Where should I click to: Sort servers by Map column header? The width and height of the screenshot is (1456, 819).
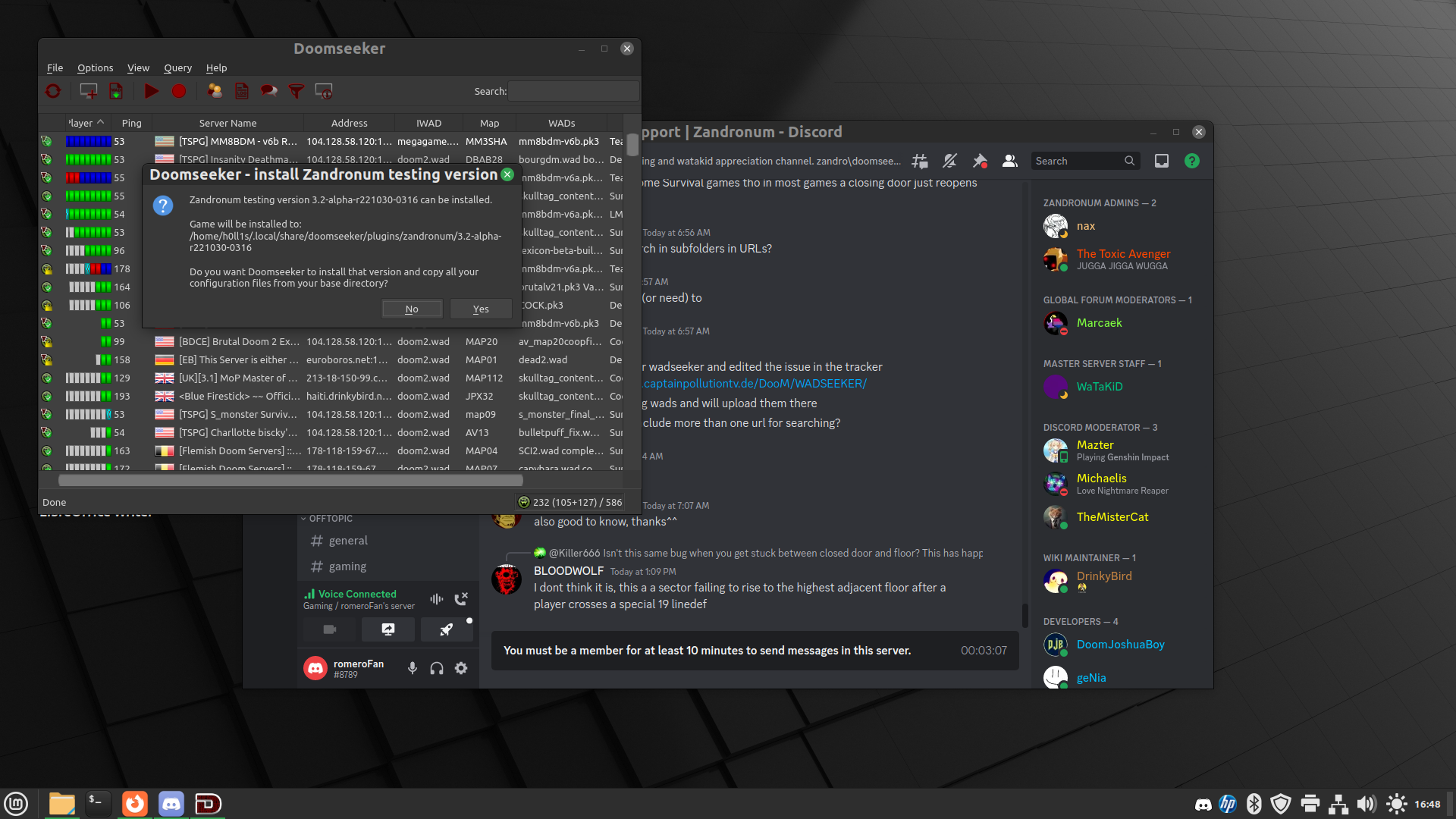[489, 123]
